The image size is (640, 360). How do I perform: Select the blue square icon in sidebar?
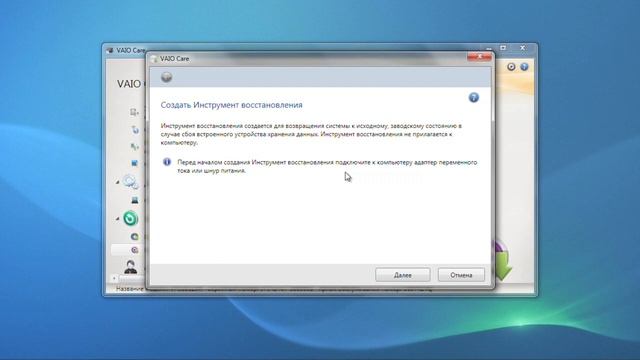pos(134,163)
